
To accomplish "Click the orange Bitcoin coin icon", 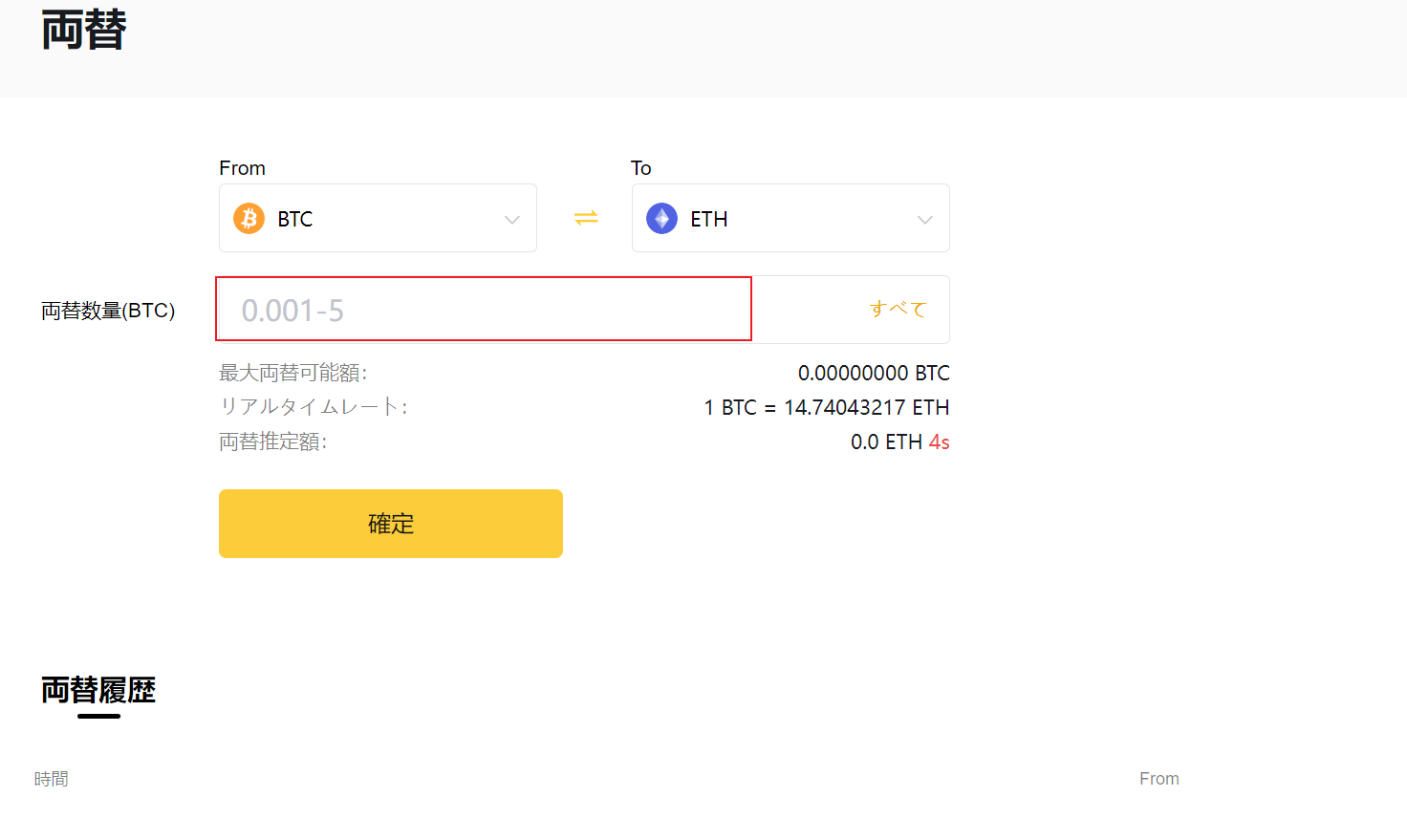I will (x=249, y=219).
